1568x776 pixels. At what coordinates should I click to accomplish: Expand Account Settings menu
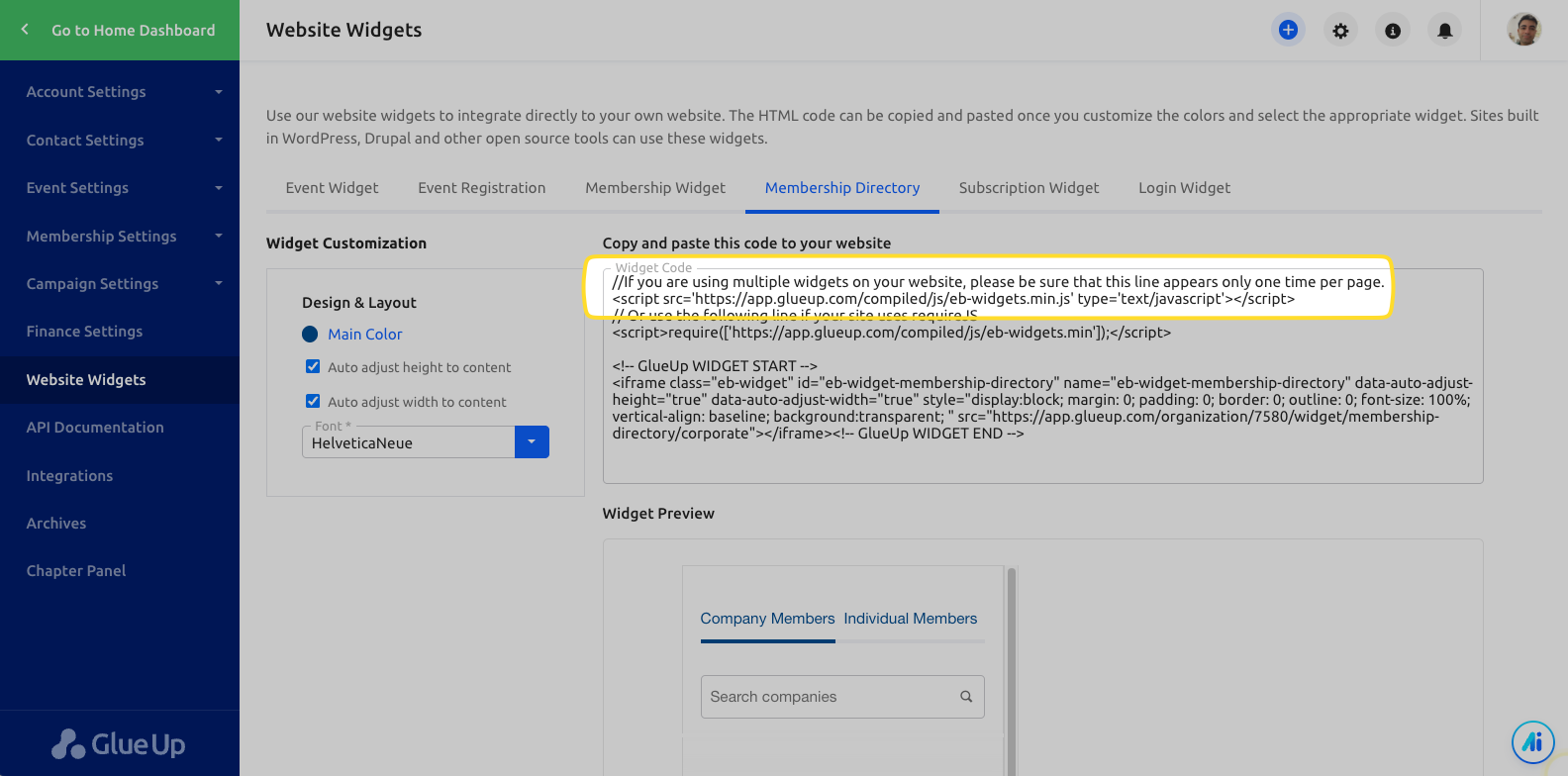pos(120,92)
